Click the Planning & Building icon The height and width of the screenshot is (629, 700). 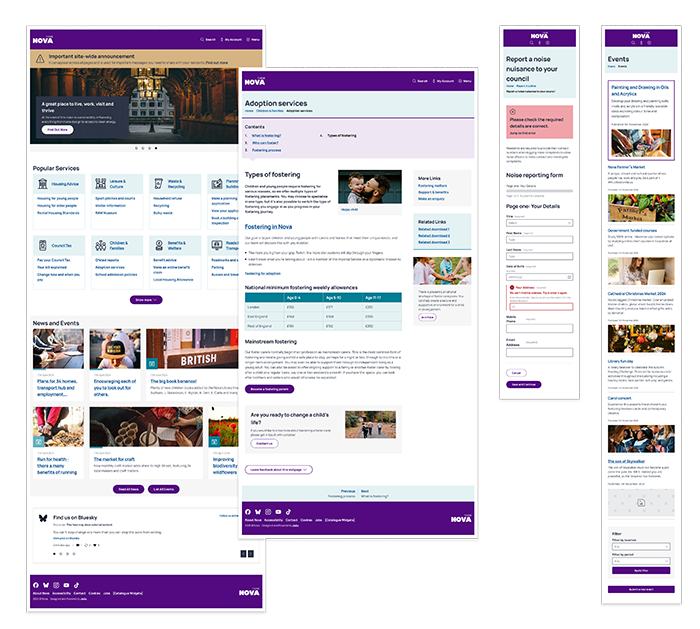pyautogui.click(x=217, y=183)
